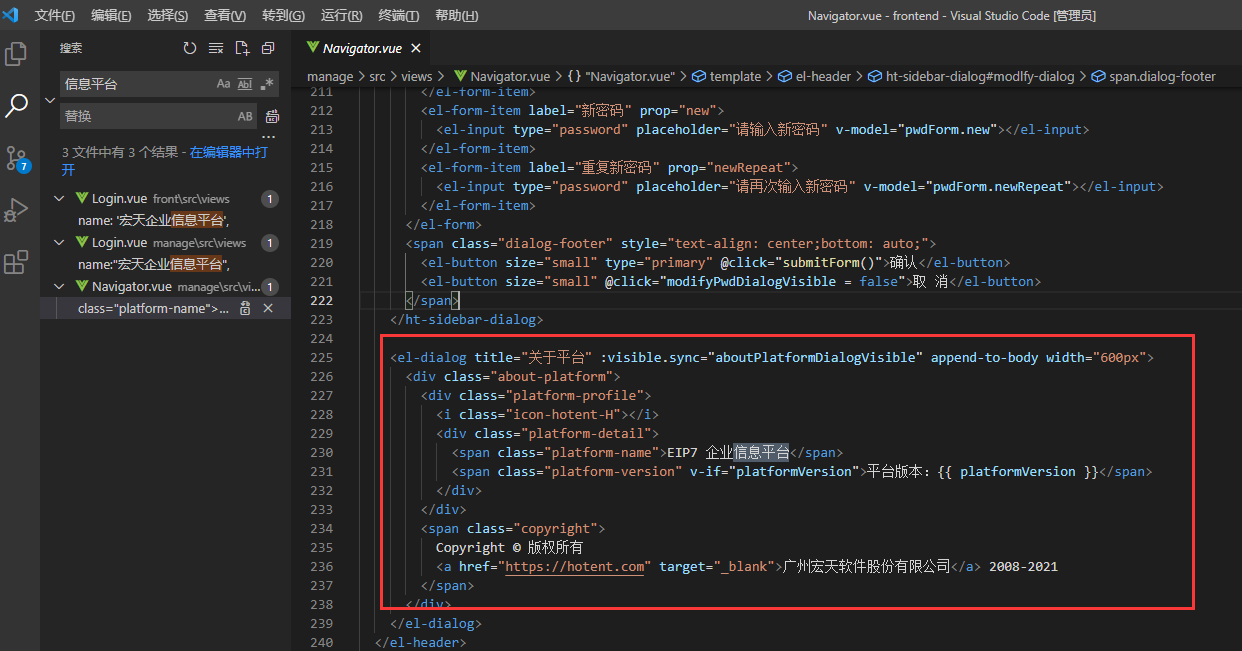
Task: Open the Run and Debug view
Action: 16,210
